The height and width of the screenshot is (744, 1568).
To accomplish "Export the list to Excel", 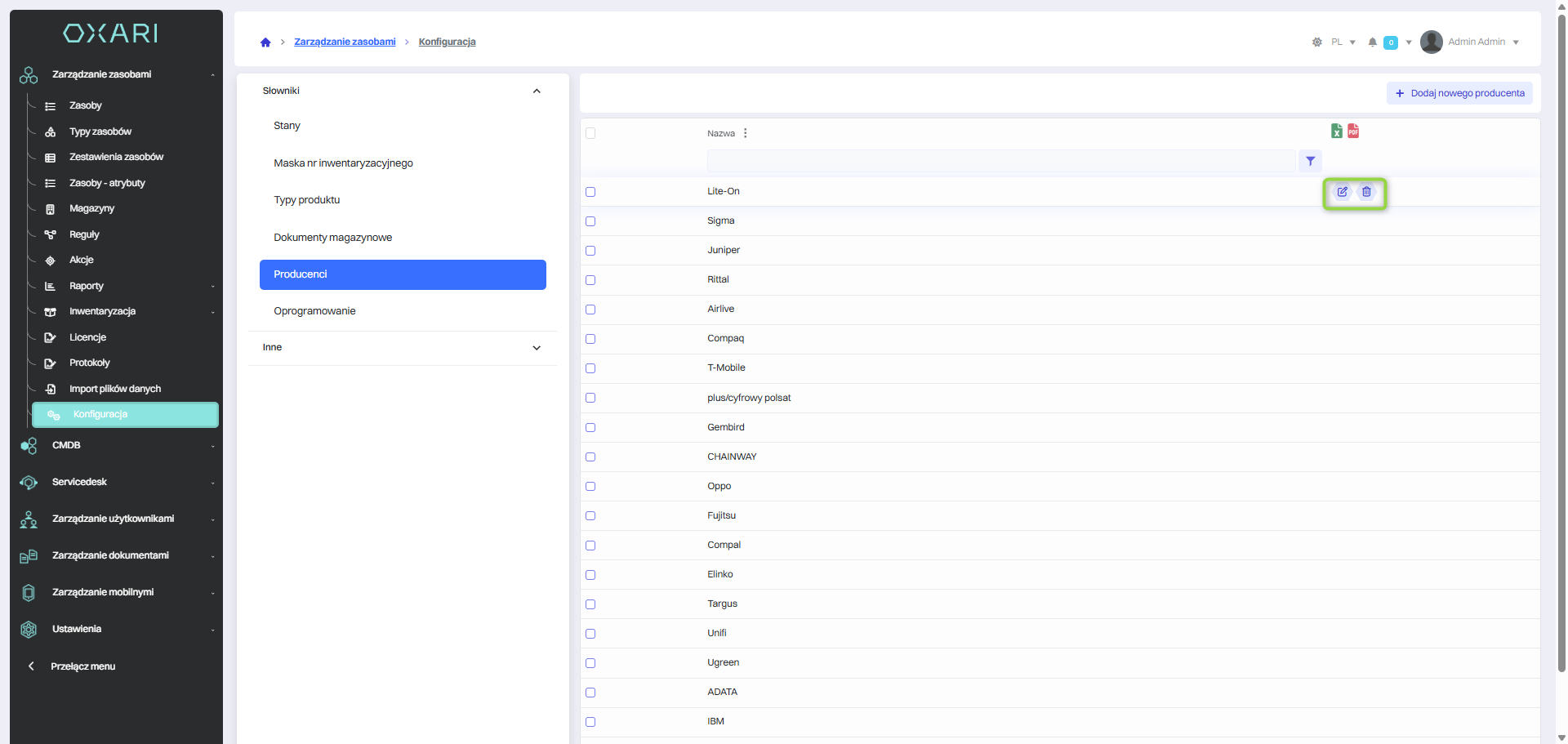I will tap(1337, 131).
